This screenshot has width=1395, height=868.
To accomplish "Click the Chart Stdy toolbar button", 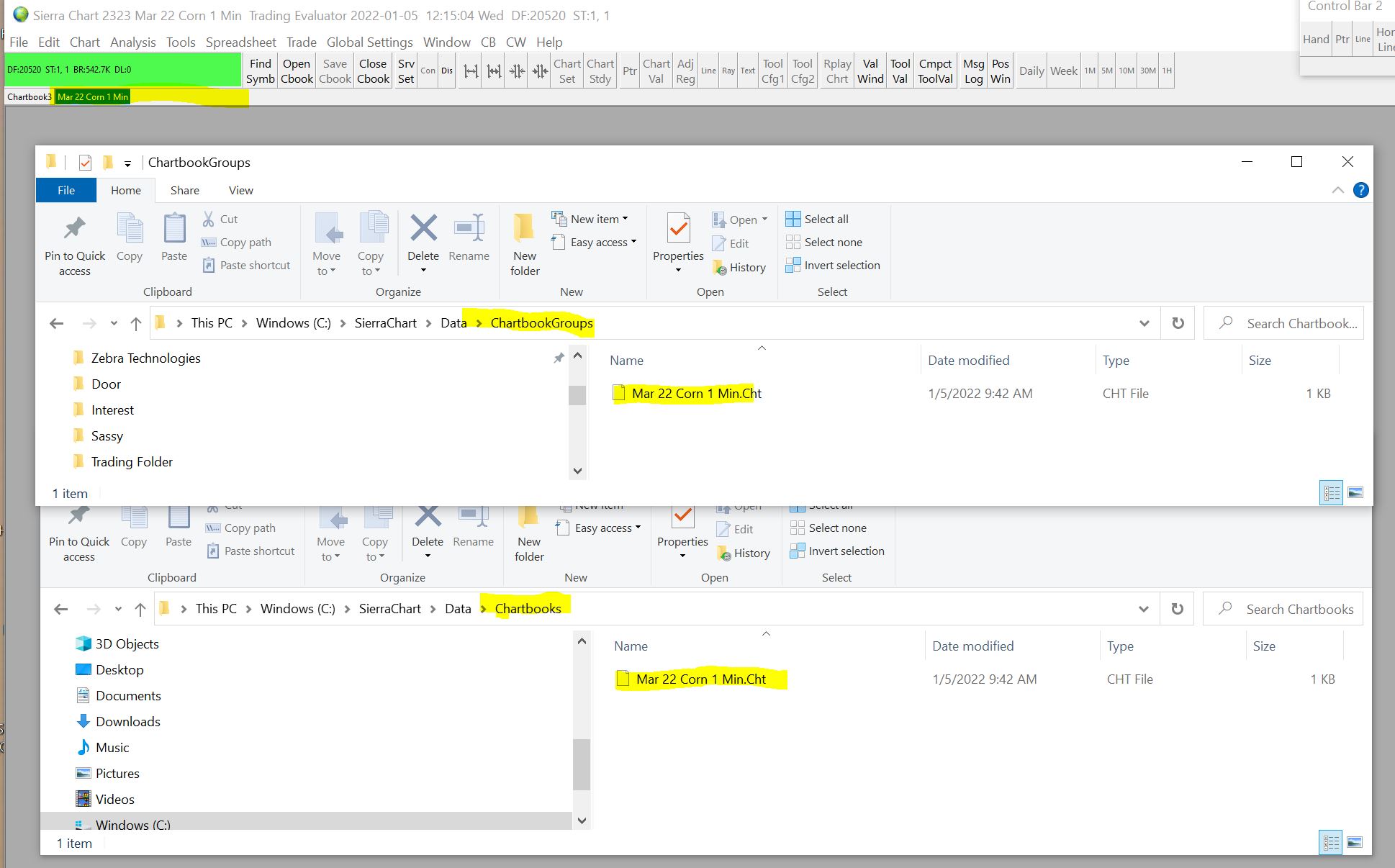I will (600, 71).
